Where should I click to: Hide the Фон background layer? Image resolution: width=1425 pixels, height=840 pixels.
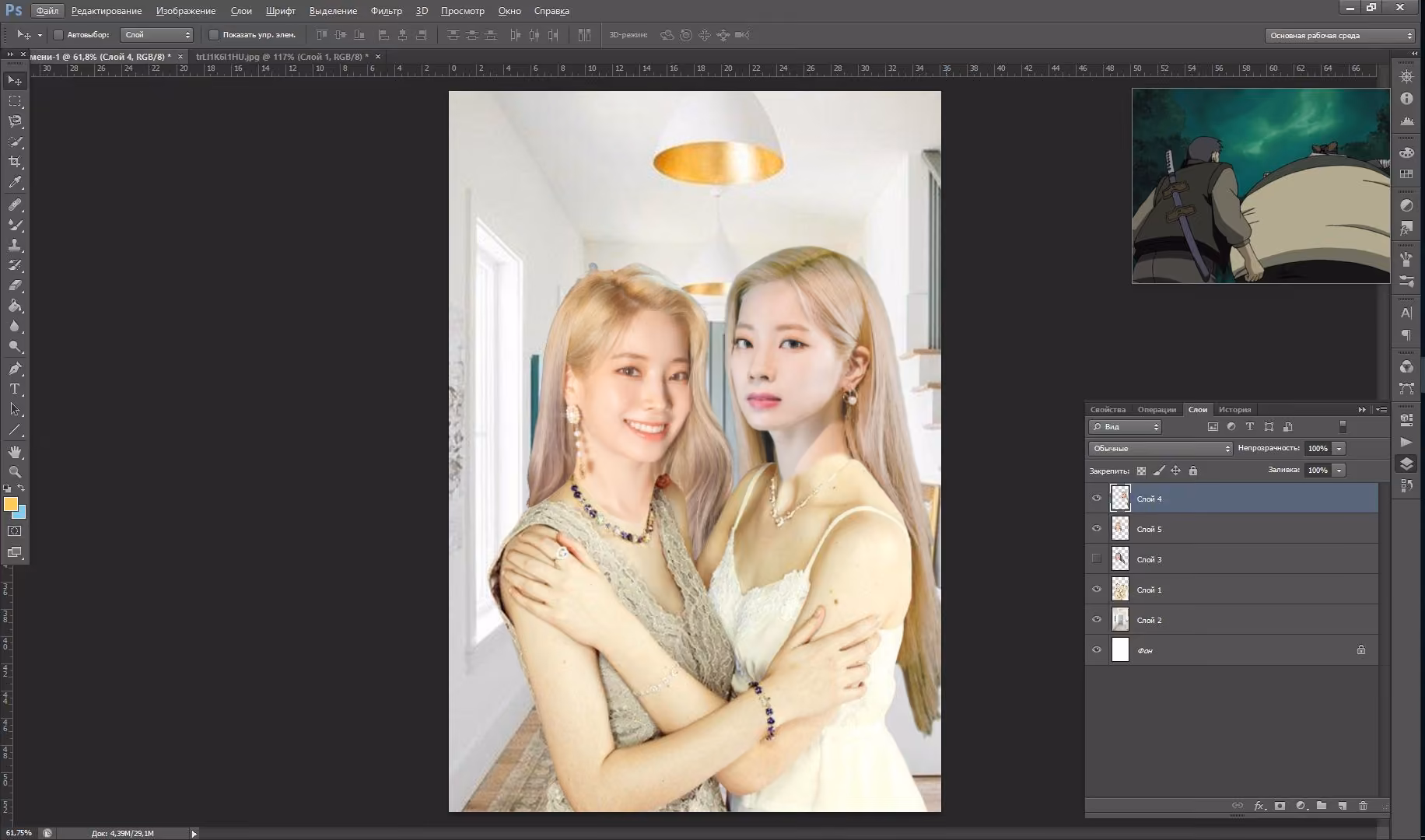(x=1097, y=650)
